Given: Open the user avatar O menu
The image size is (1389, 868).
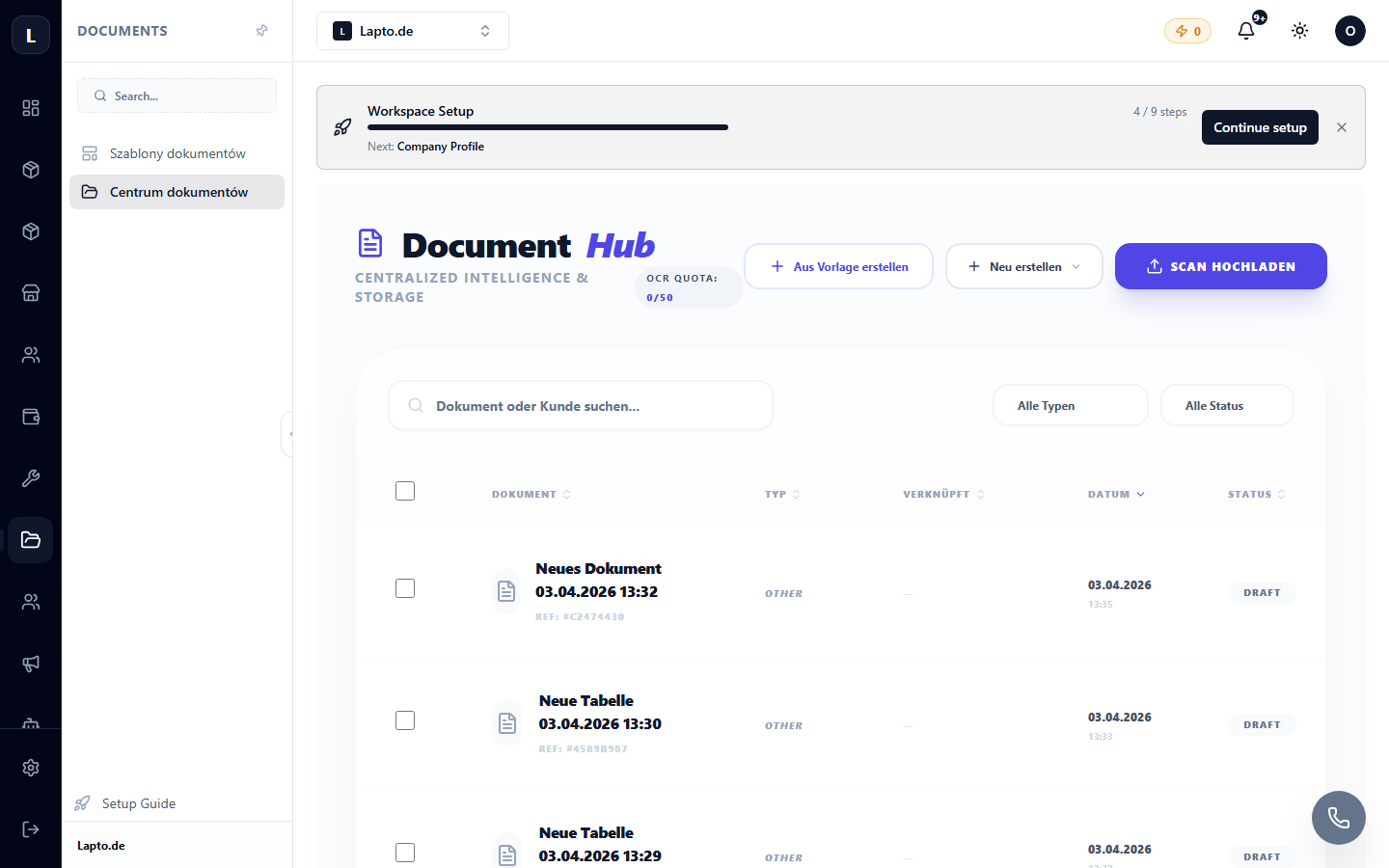Looking at the screenshot, I should tap(1350, 31).
